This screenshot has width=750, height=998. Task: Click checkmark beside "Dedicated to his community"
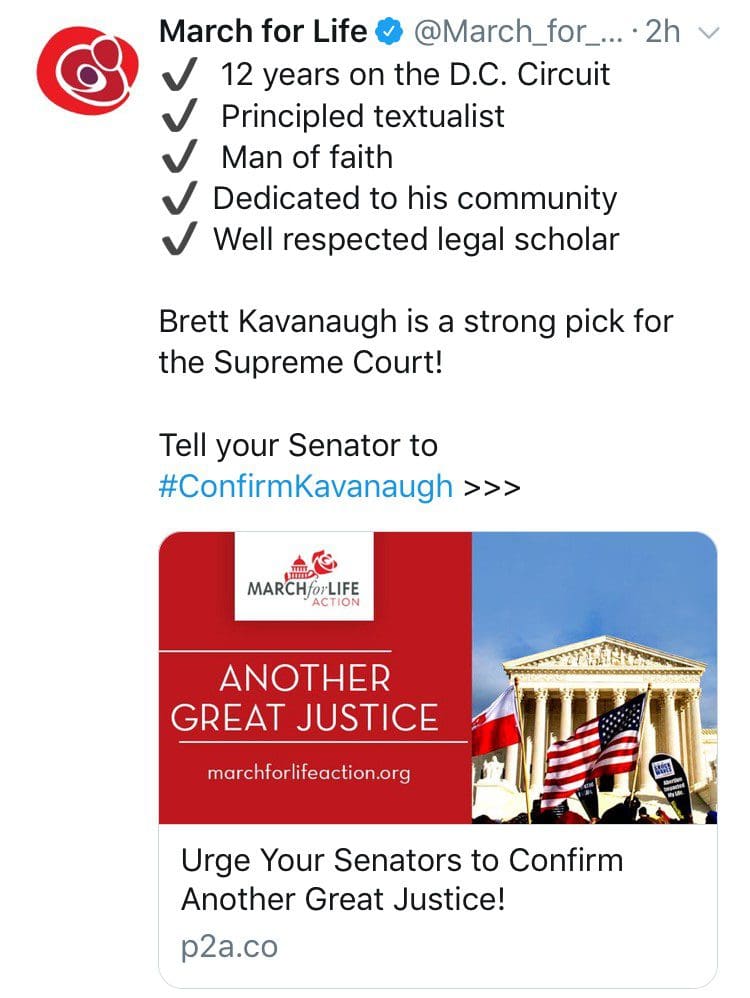(178, 199)
